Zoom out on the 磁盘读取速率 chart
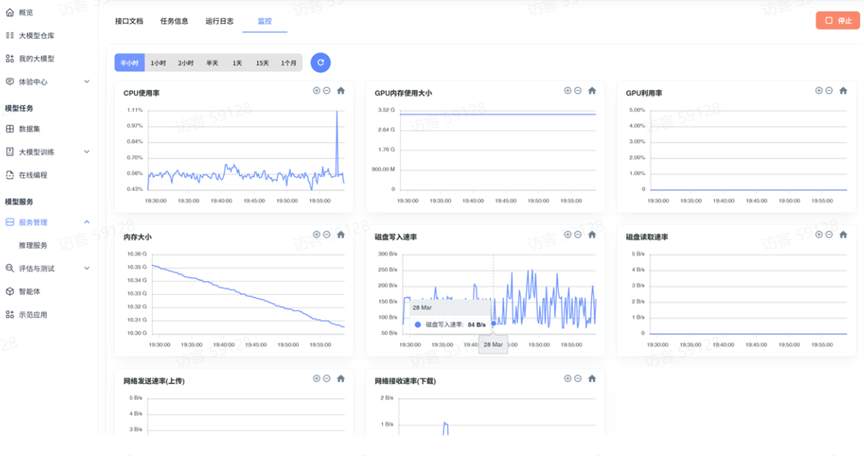This screenshot has width=864, height=456. (829, 235)
